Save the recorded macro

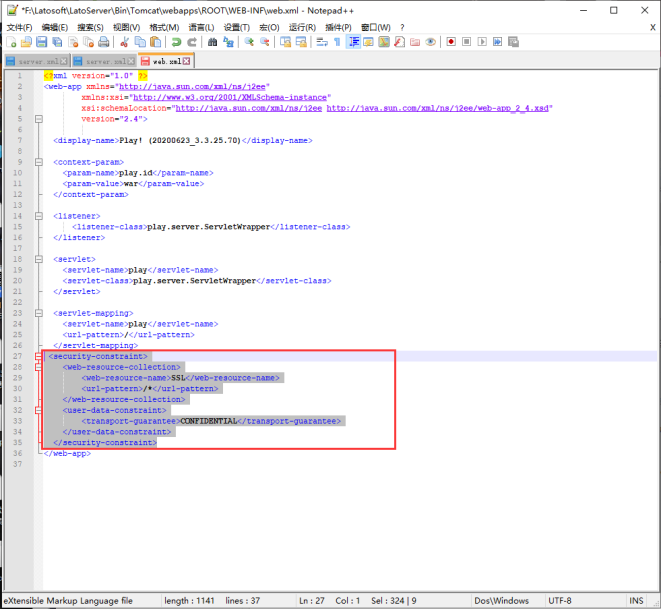pos(513,42)
